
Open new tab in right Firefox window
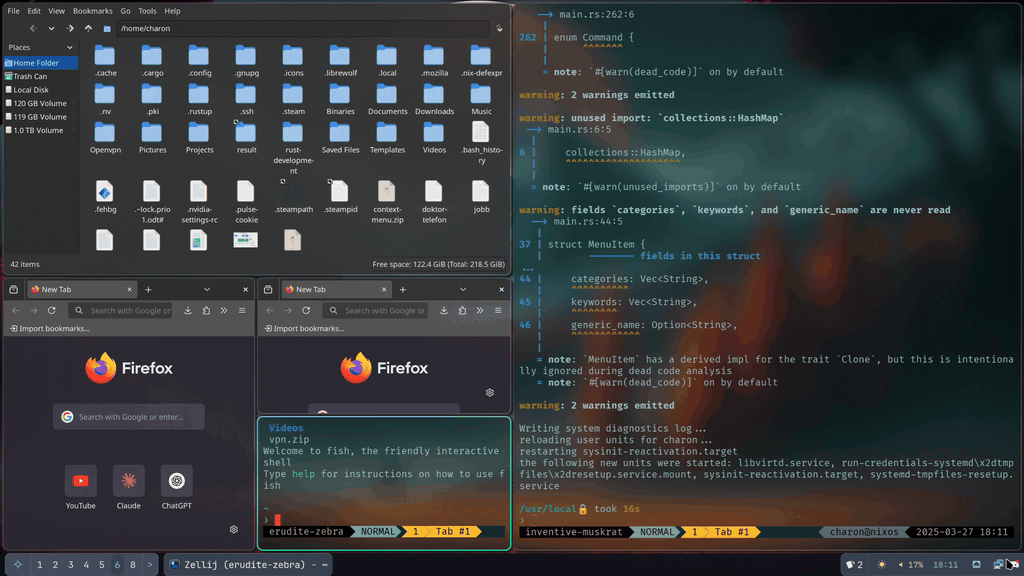(403, 290)
